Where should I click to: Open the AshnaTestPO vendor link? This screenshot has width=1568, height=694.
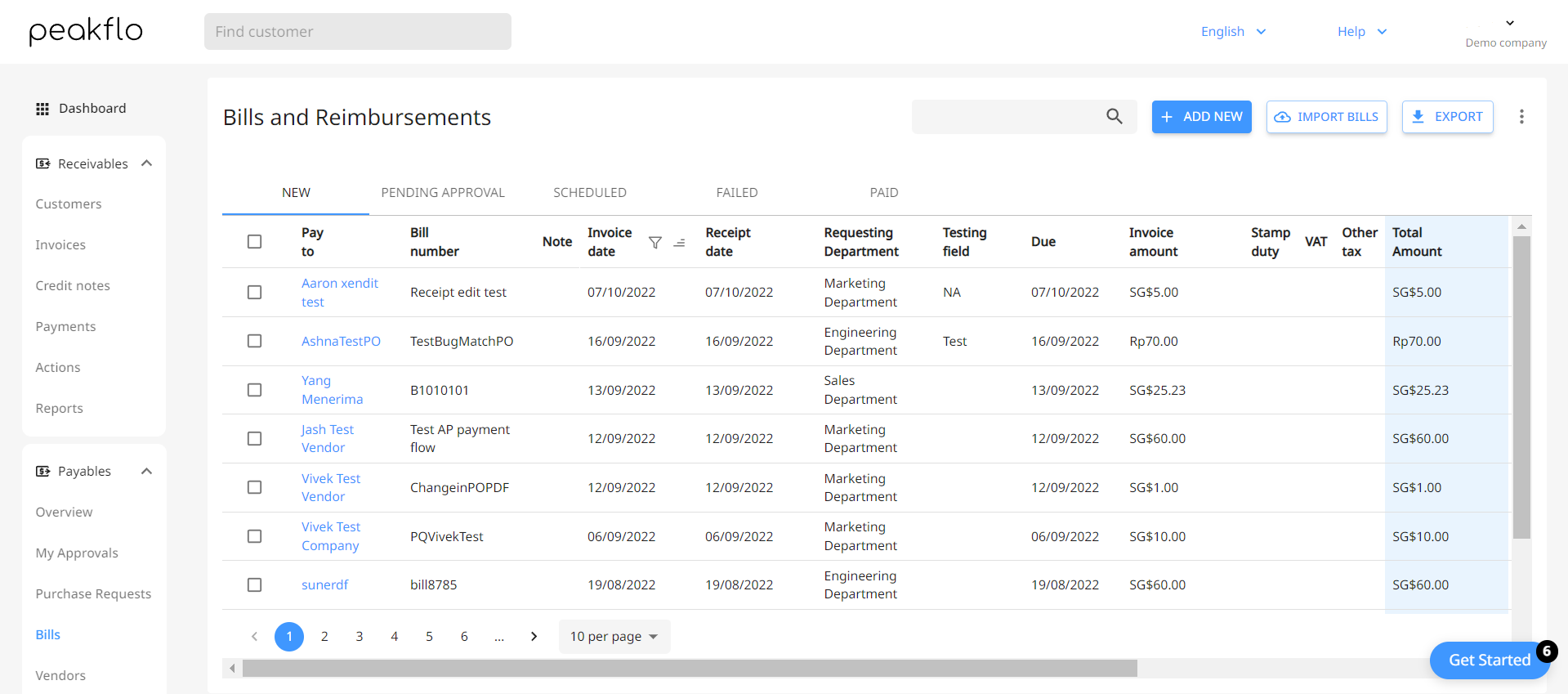coord(341,342)
